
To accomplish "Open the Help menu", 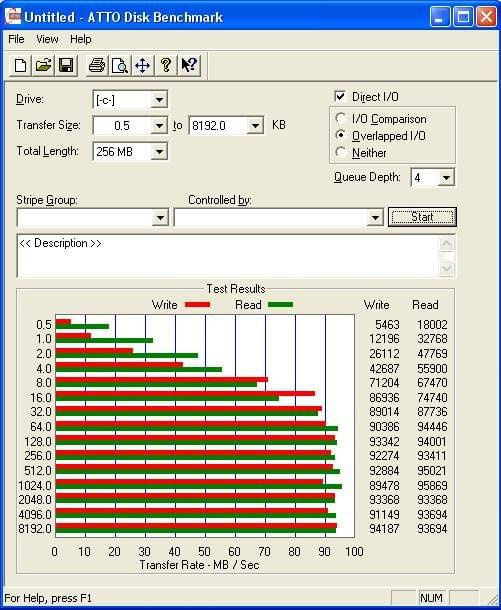I will [81, 39].
